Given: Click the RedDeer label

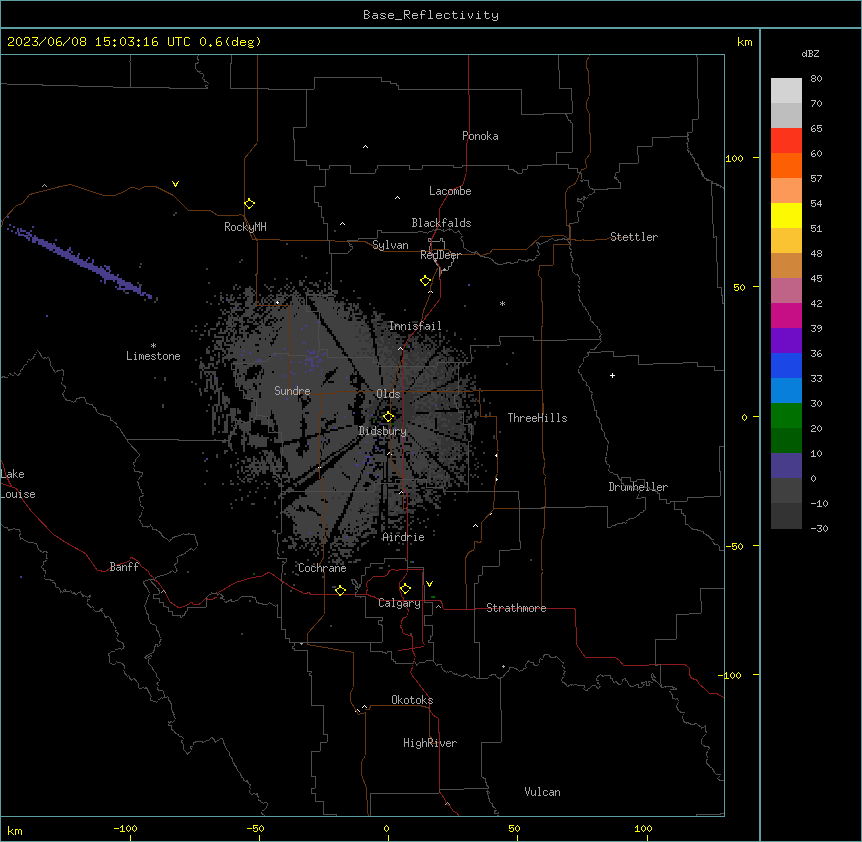Looking at the screenshot, I should coord(440,255).
